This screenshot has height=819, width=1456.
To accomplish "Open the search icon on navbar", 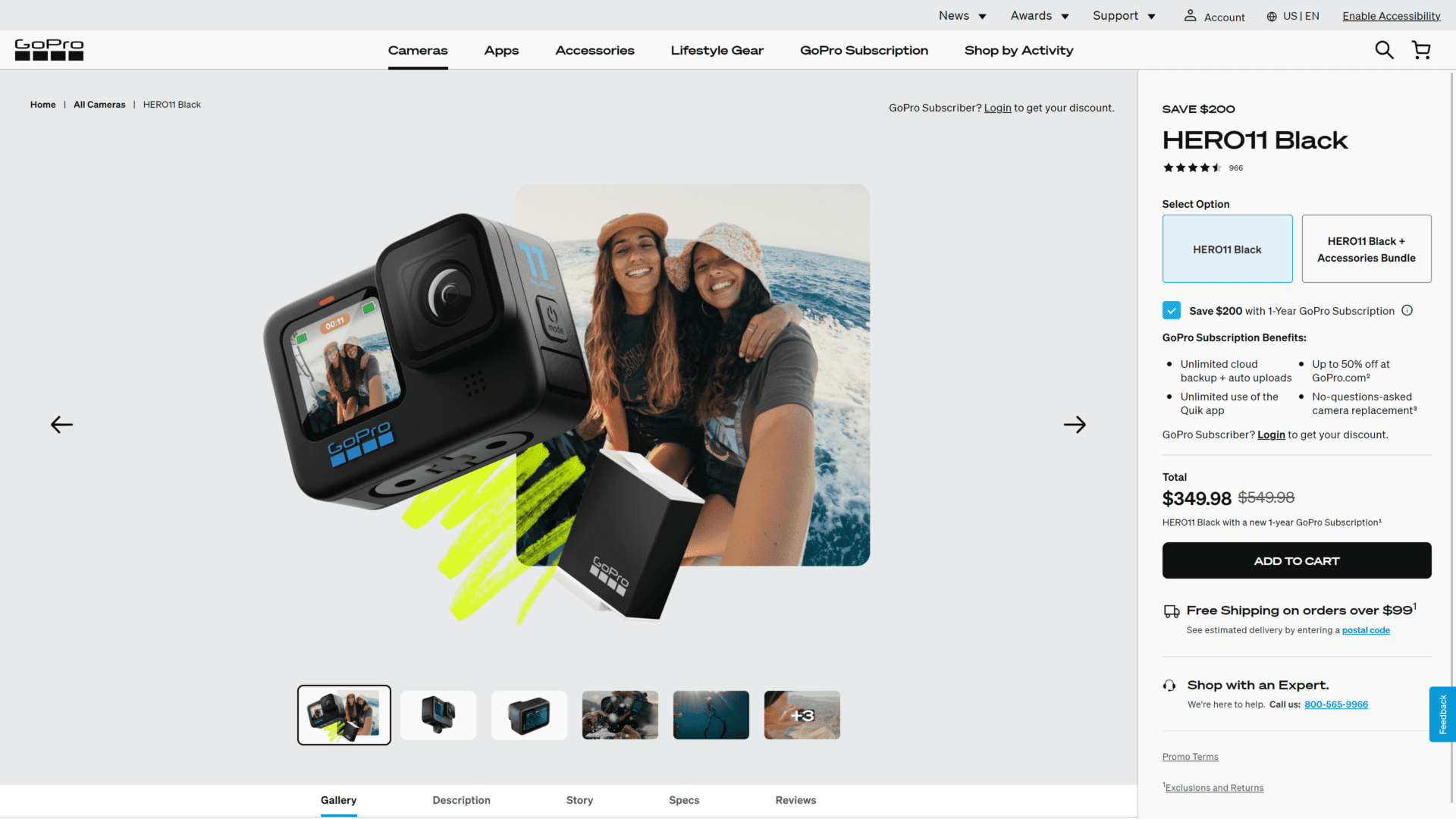I will pyautogui.click(x=1384, y=49).
